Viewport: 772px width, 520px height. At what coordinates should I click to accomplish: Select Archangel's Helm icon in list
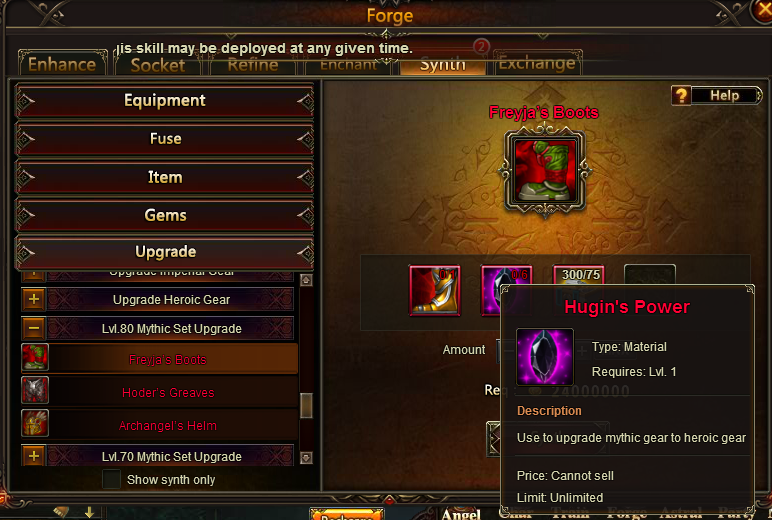tap(35, 423)
